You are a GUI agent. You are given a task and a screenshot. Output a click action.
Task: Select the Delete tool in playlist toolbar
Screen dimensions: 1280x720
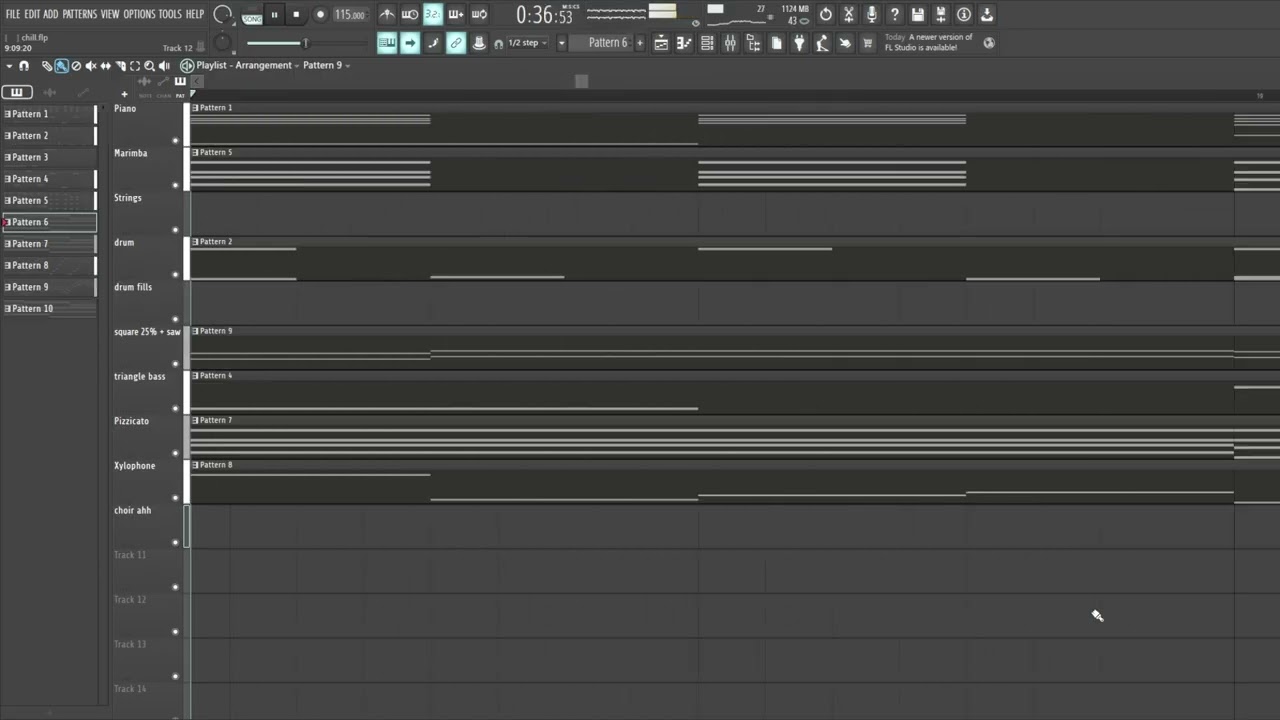(76, 66)
